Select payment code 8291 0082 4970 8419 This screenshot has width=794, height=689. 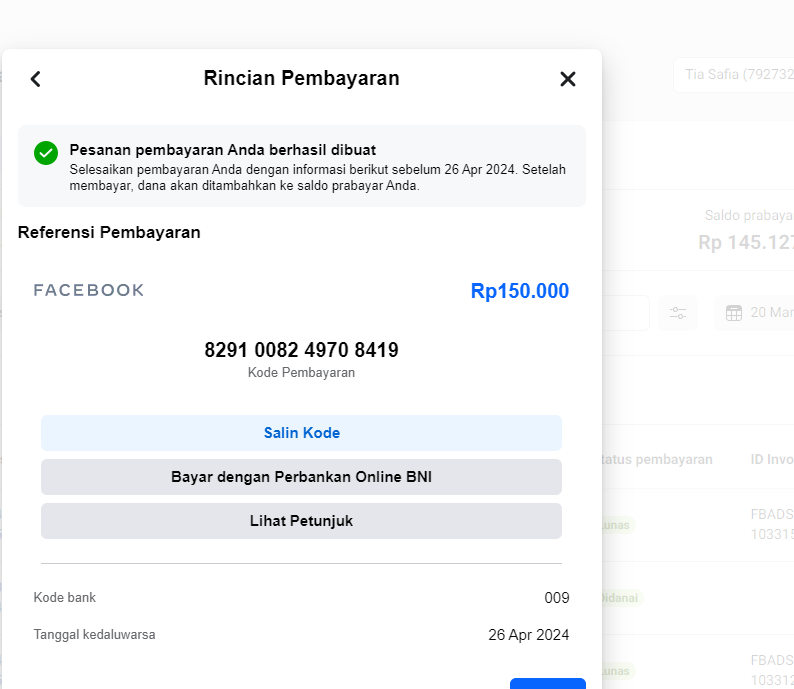(301, 350)
